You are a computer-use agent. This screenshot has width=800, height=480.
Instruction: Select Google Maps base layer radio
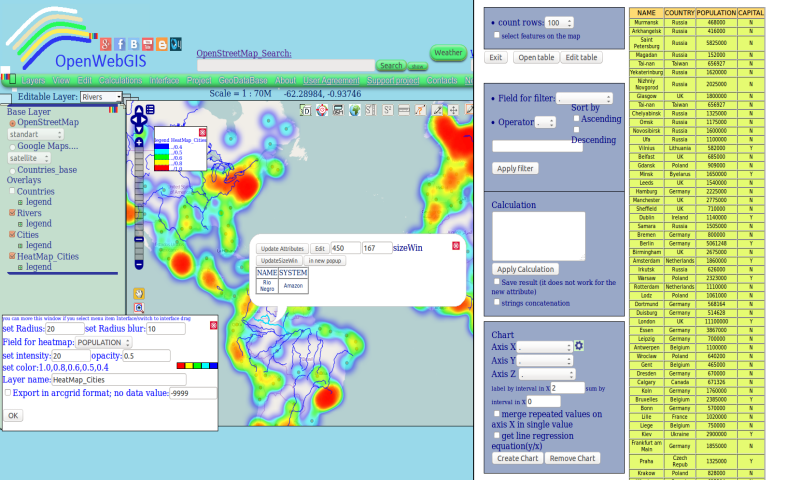[x=13, y=147]
